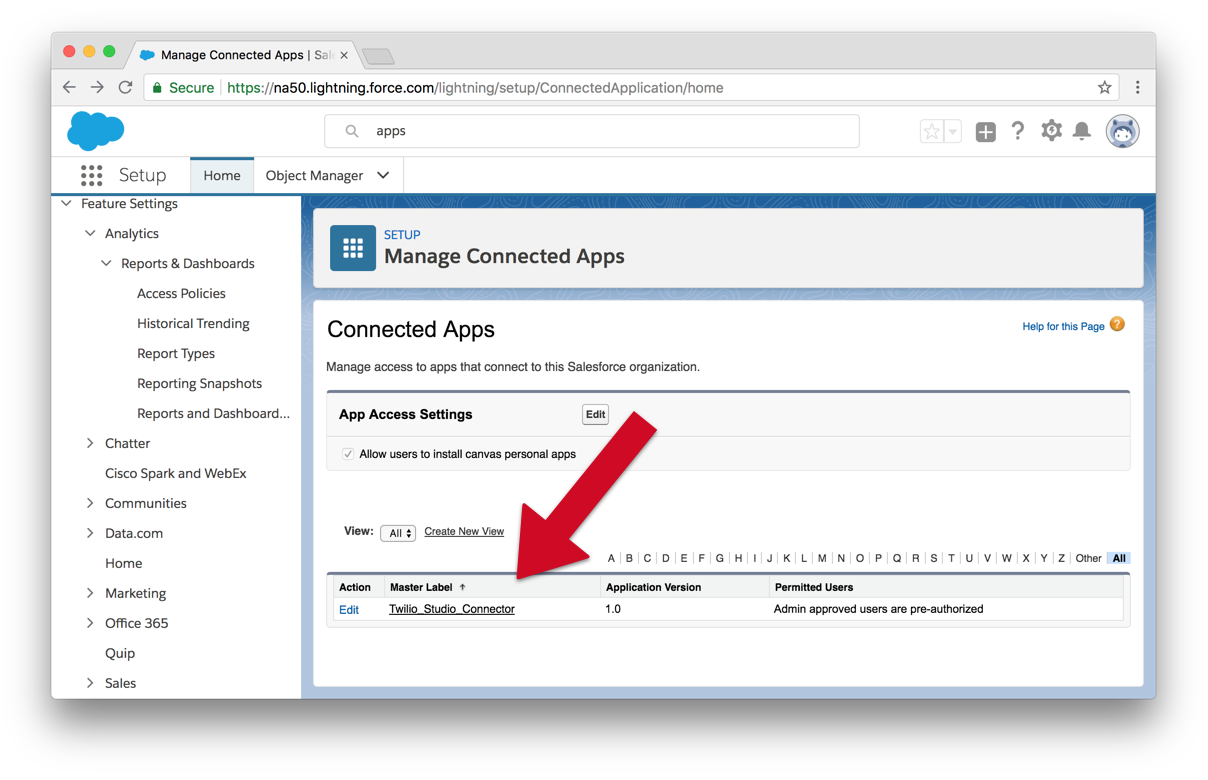Click the Permitted Users column header
1208x780 pixels.
click(x=814, y=587)
